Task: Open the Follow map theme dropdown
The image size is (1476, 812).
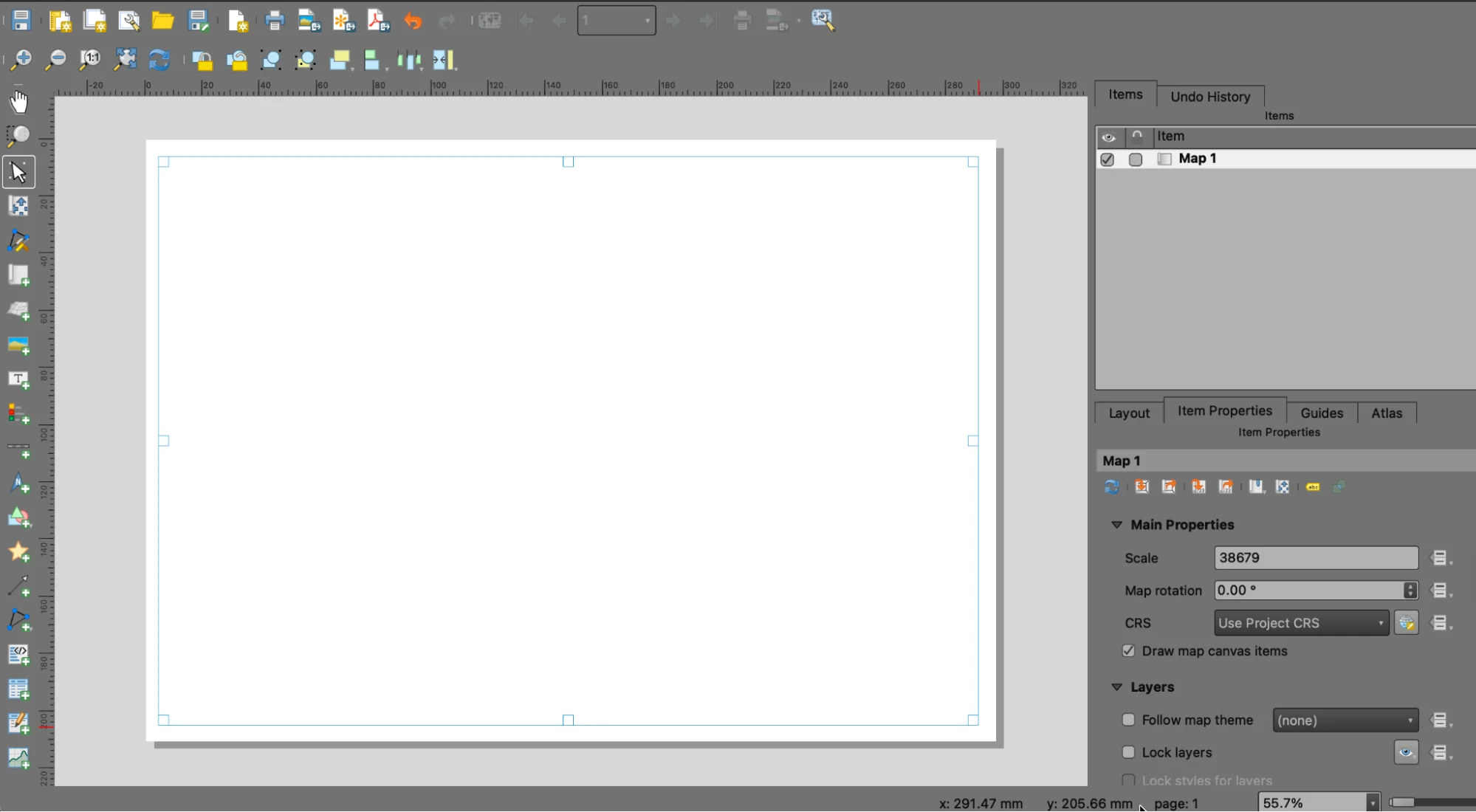Action: pos(1345,720)
